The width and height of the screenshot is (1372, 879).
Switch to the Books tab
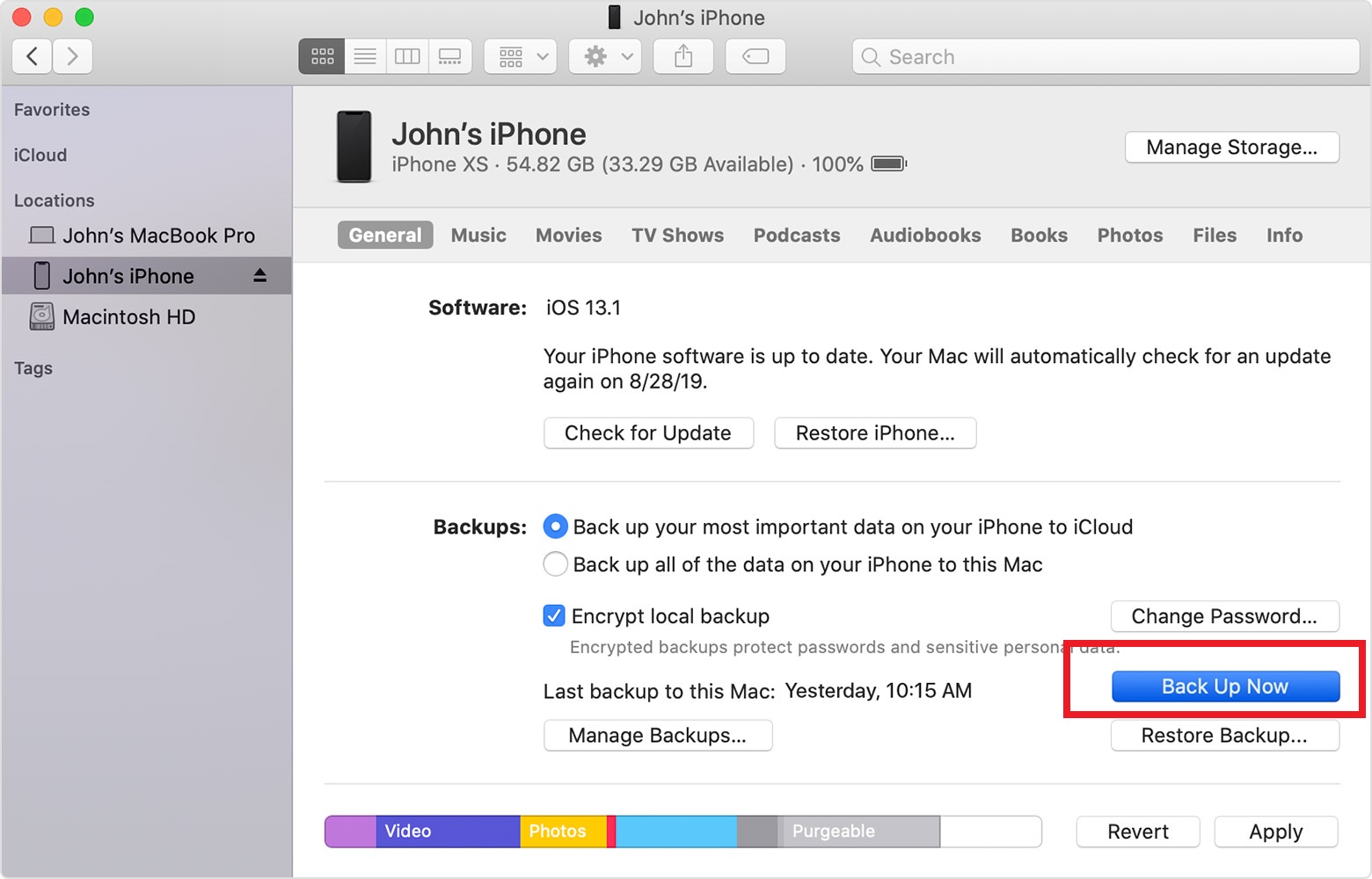point(1039,235)
